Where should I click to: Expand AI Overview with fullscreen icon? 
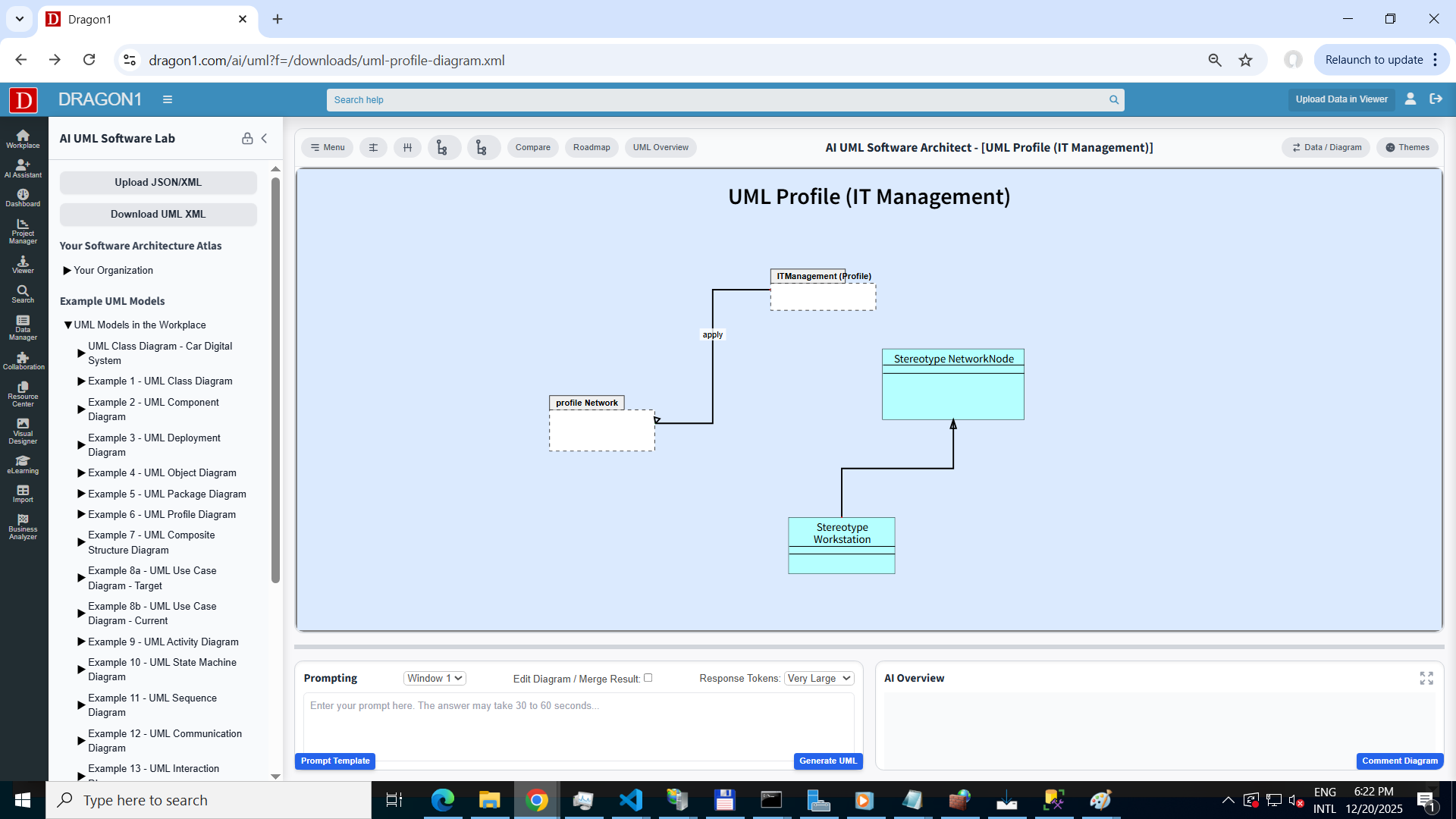tap(1426, 678)
